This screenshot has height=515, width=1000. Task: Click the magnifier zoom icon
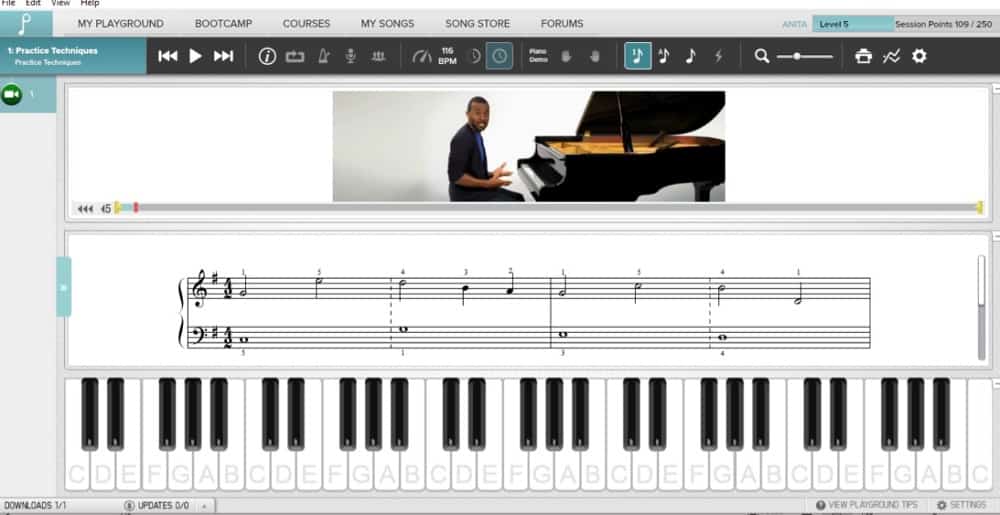(762, 56)
